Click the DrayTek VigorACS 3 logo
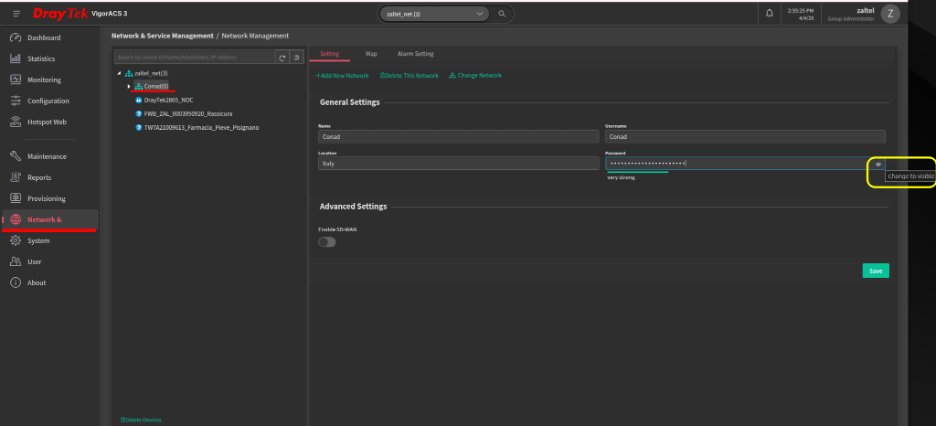Image resolution: width=936 pixels, height=426 pixels. click(80, 13)
